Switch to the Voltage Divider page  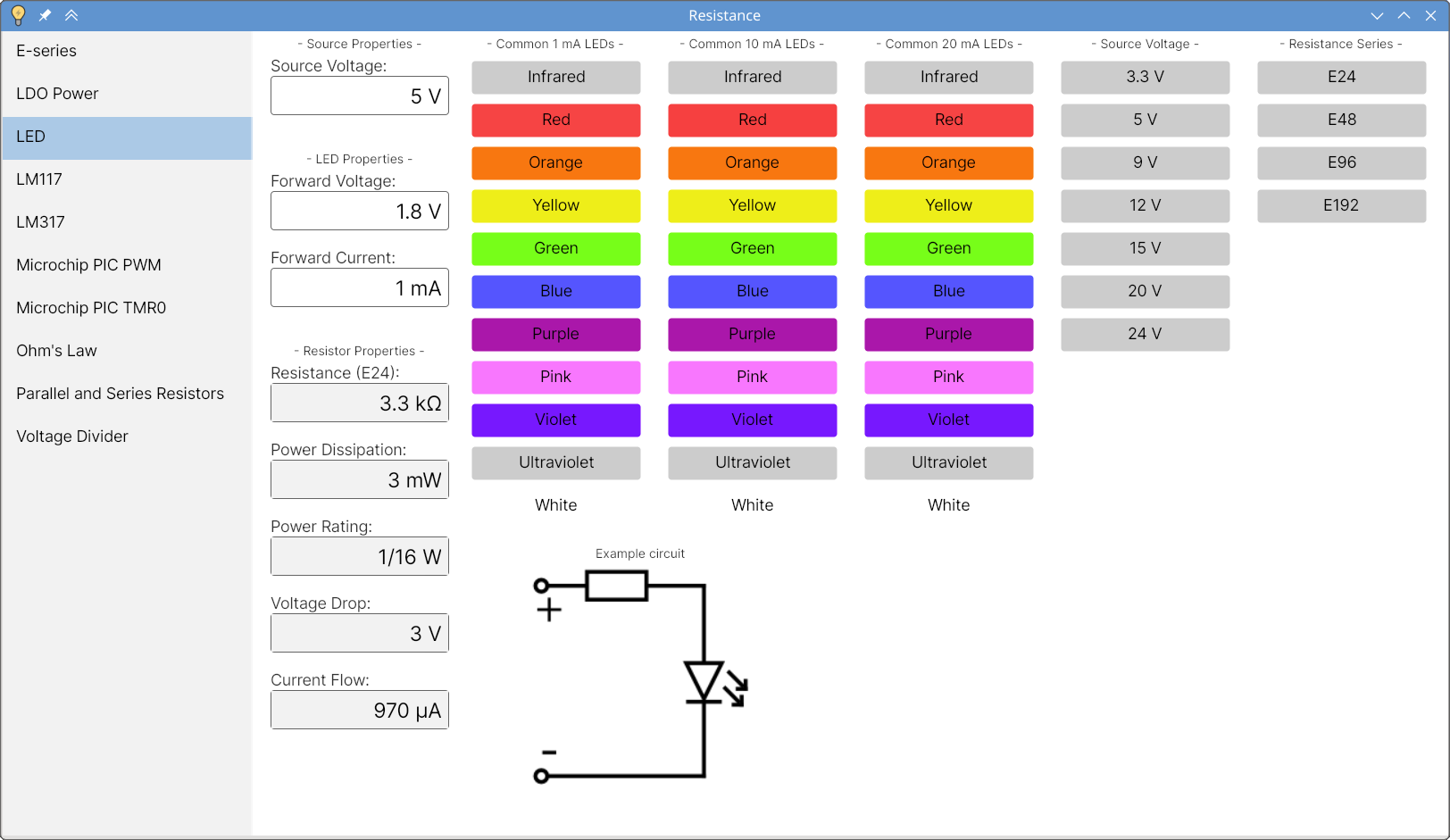pos(72,437)
